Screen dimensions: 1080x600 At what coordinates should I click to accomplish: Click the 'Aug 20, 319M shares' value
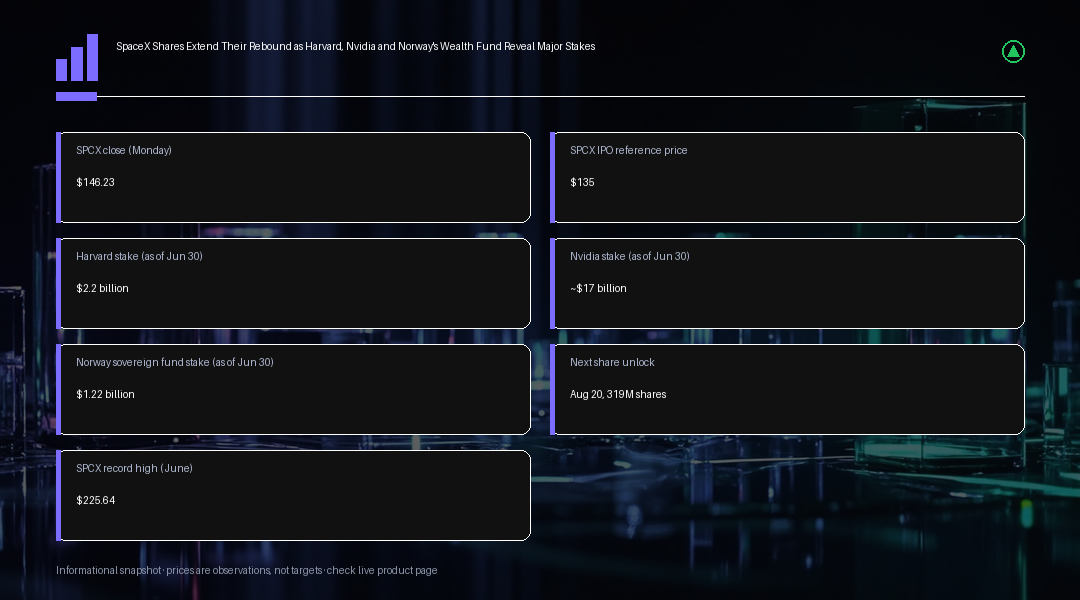pyautogui.click(x=618, y=395)
